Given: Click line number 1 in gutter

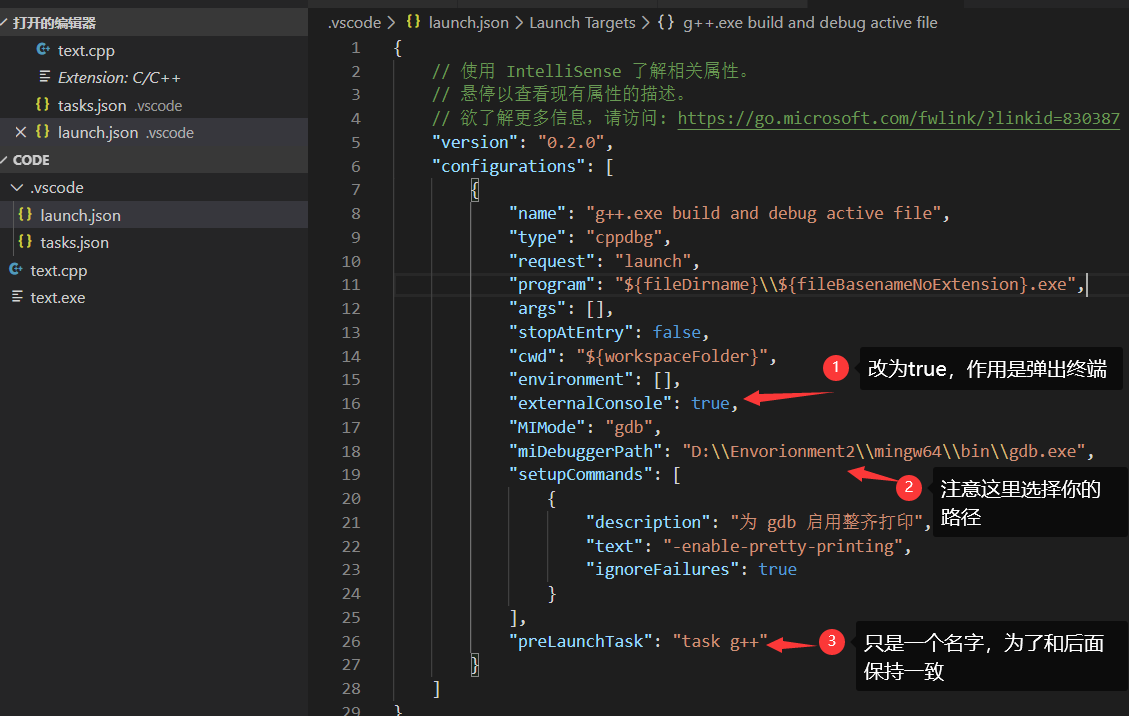Looking at the screenshot, I should tap(356, 48).
